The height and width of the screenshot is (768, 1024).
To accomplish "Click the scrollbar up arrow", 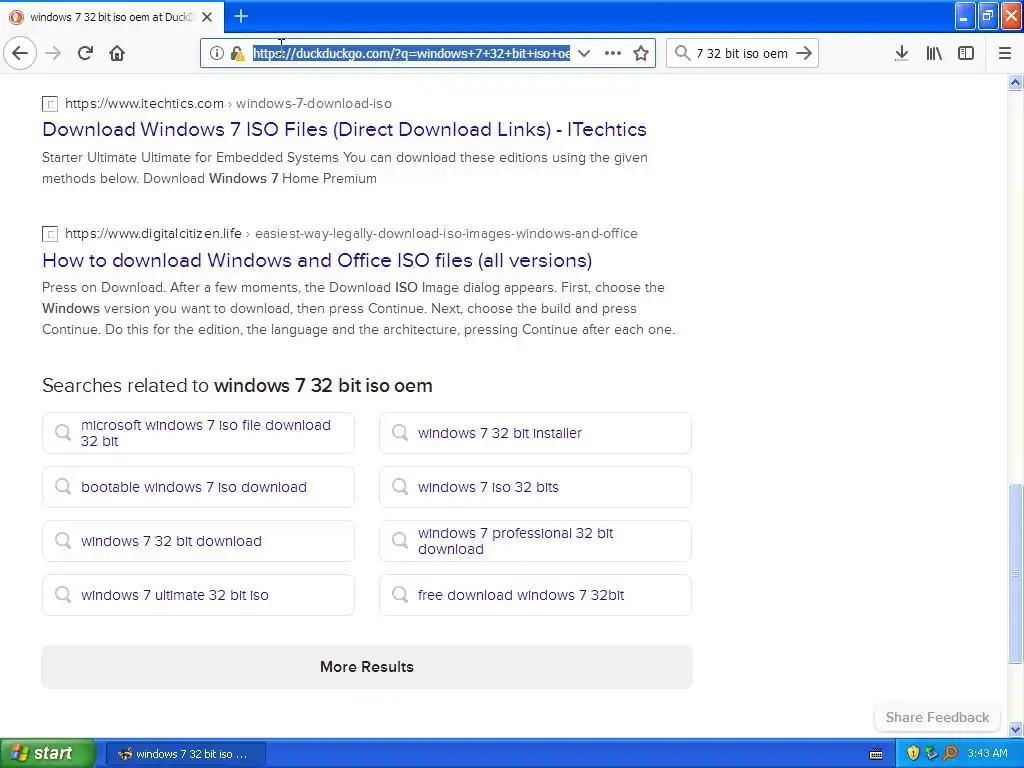I will coord(1015,82).
